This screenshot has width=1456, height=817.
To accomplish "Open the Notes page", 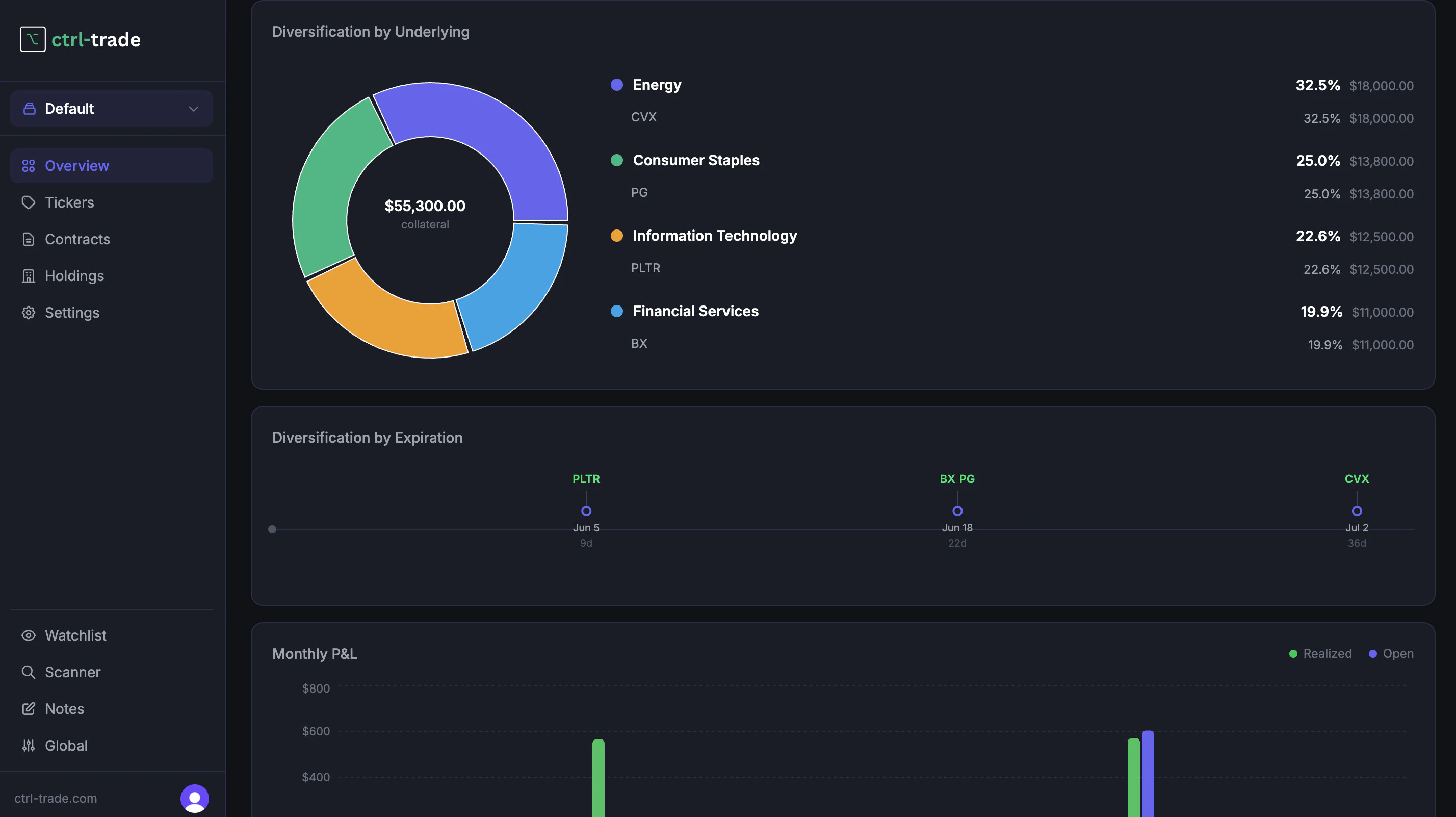I will tap(111, 709).
